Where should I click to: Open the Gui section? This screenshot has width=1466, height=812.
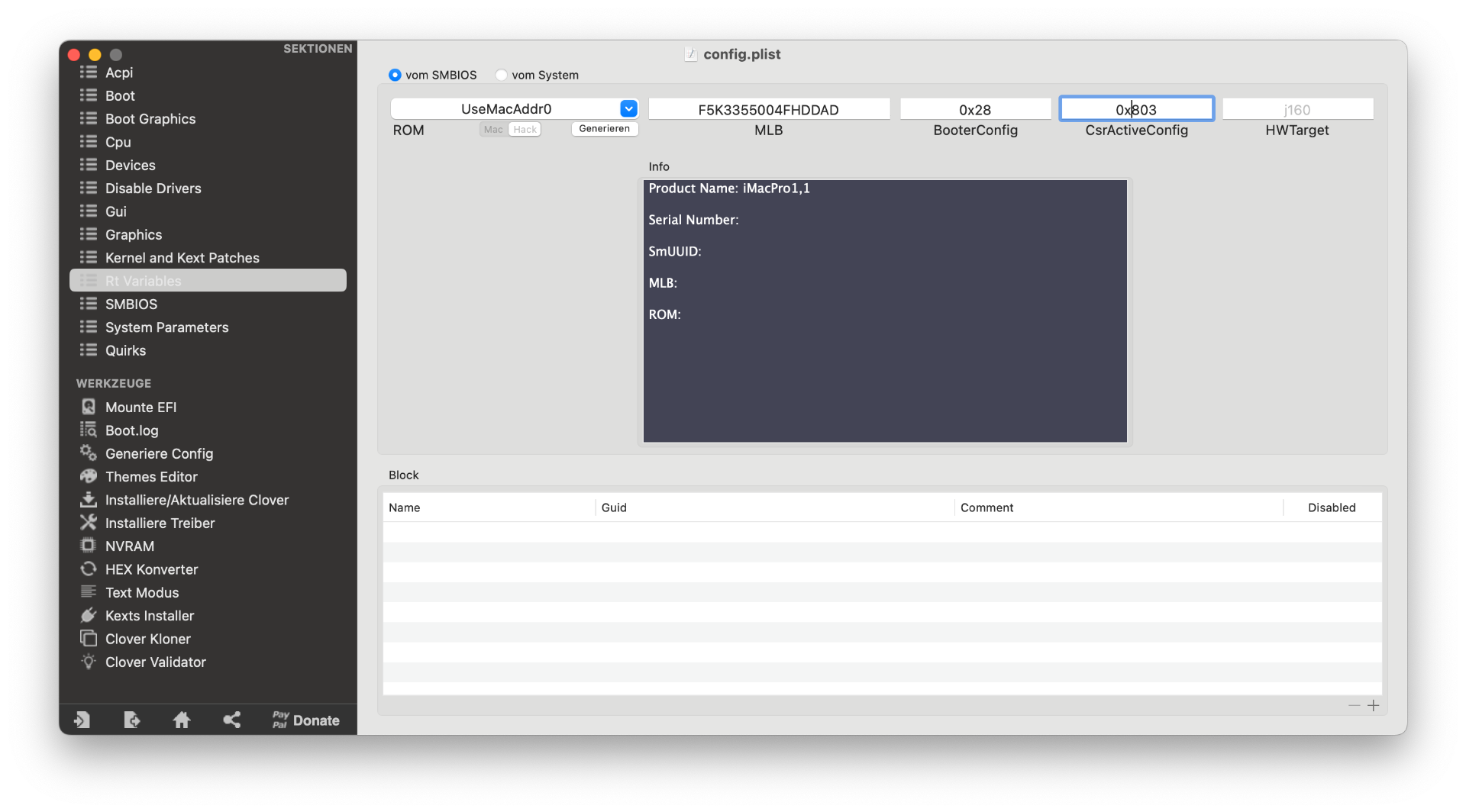pyautogui.click(x=116, y=211)
